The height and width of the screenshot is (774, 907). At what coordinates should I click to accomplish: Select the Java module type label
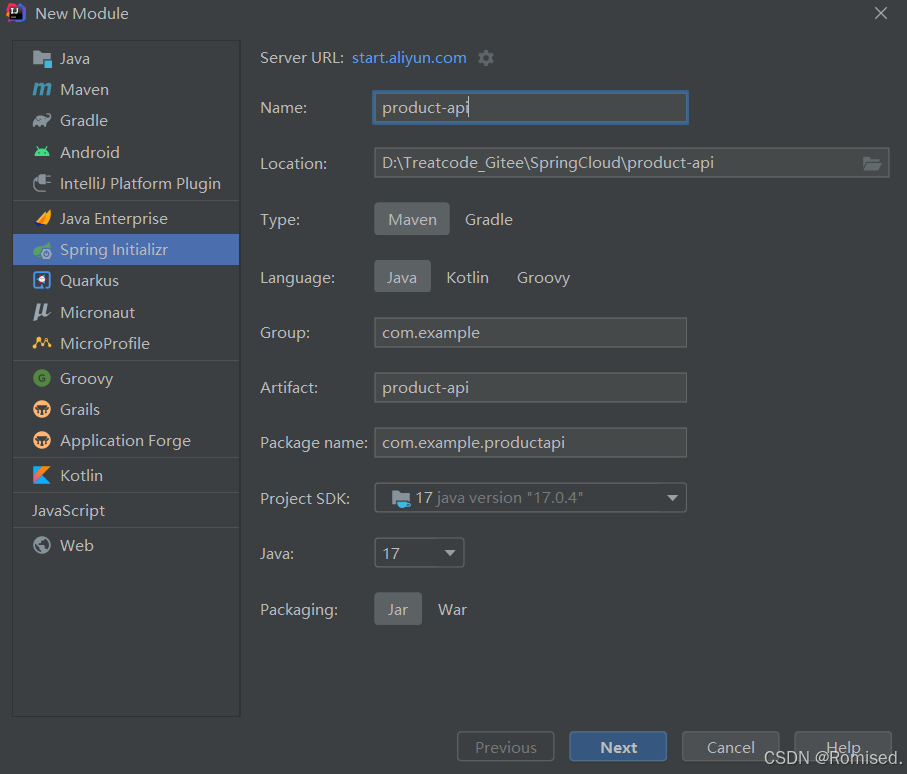pyautogui.click(x=75, y=58)
